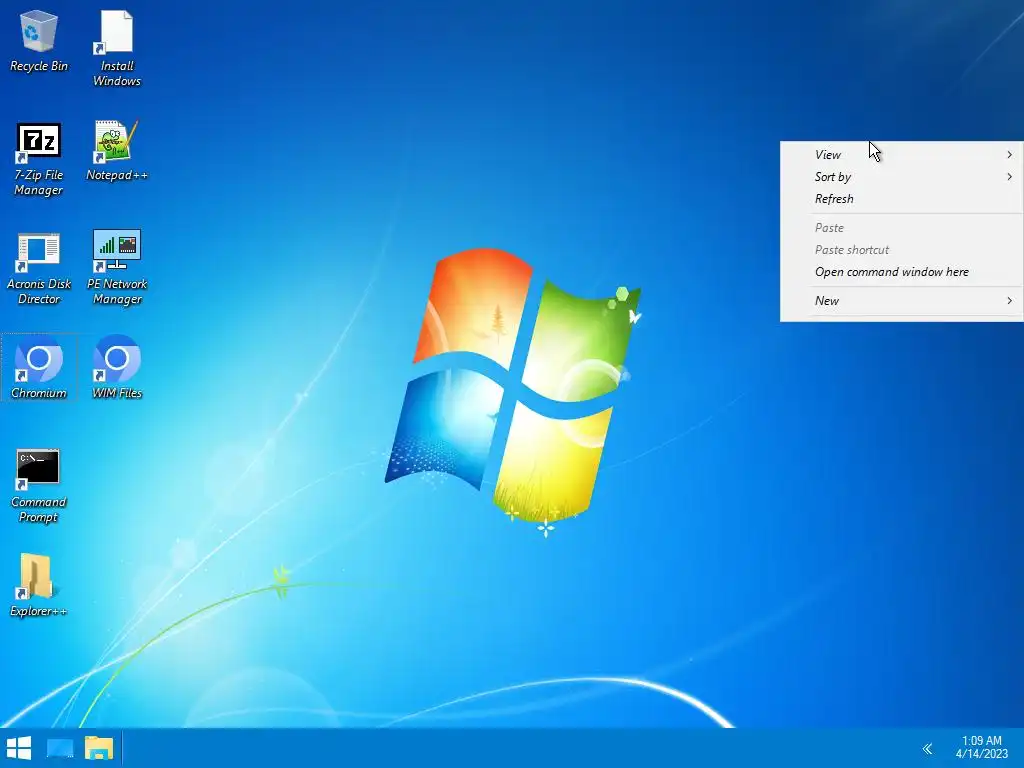Image resolution: width=1024 pixels, height=768 pixels.
Task: Click the grayed Paste menu entry
Action: (901, 228)
